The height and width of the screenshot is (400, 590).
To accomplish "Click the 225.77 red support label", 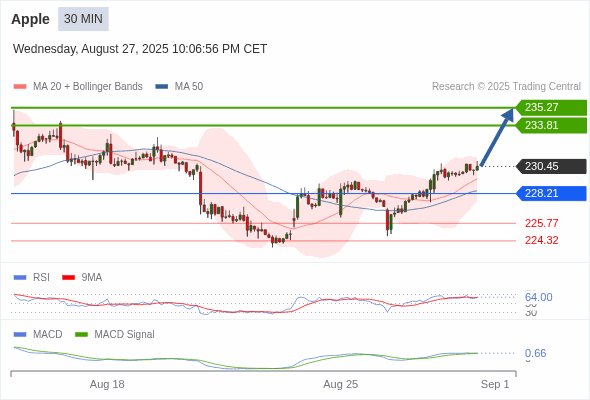I will tap(541, 223).
